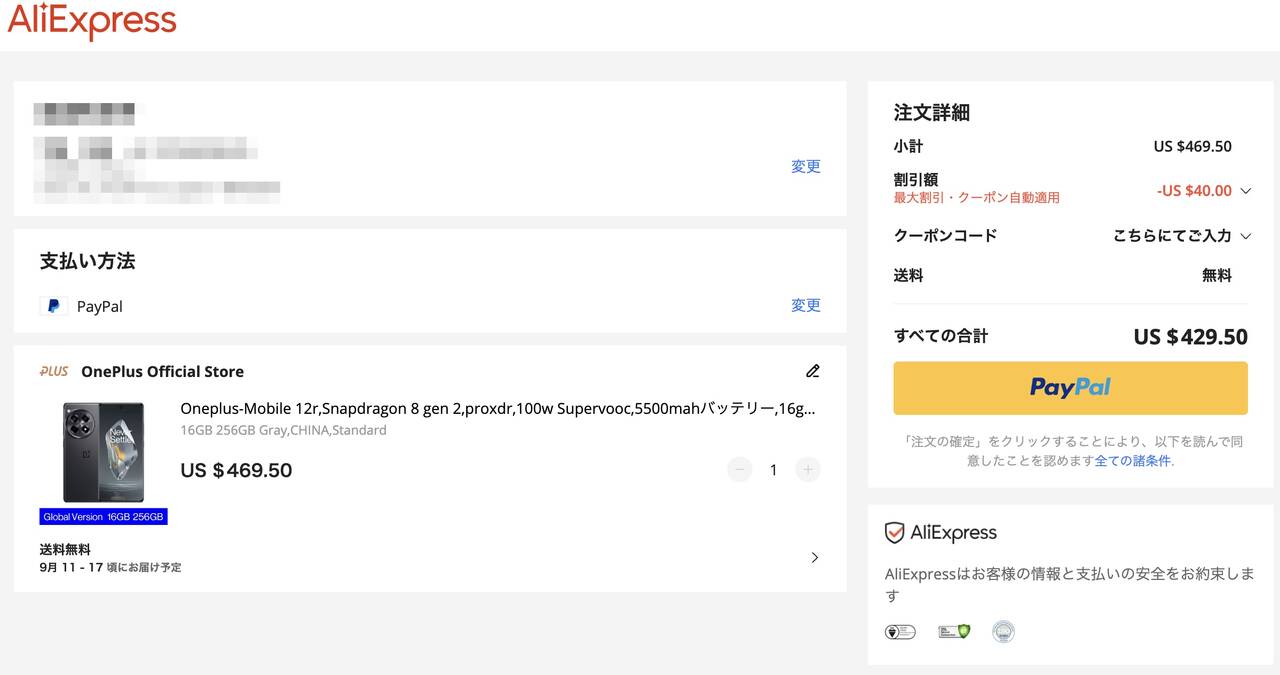The image size is (1280, 675).
Task: Increase quantity with the plus button
Action: click(x=808, y=469)
